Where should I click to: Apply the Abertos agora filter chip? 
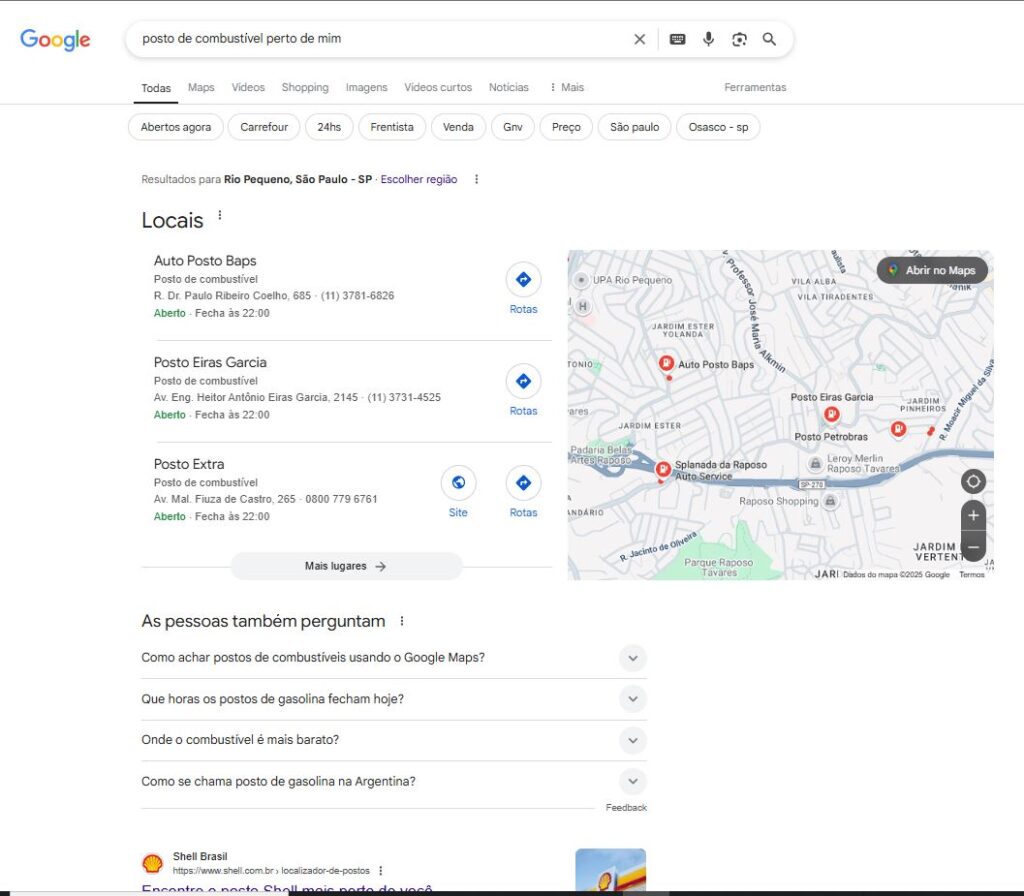[x=176, y=127]
